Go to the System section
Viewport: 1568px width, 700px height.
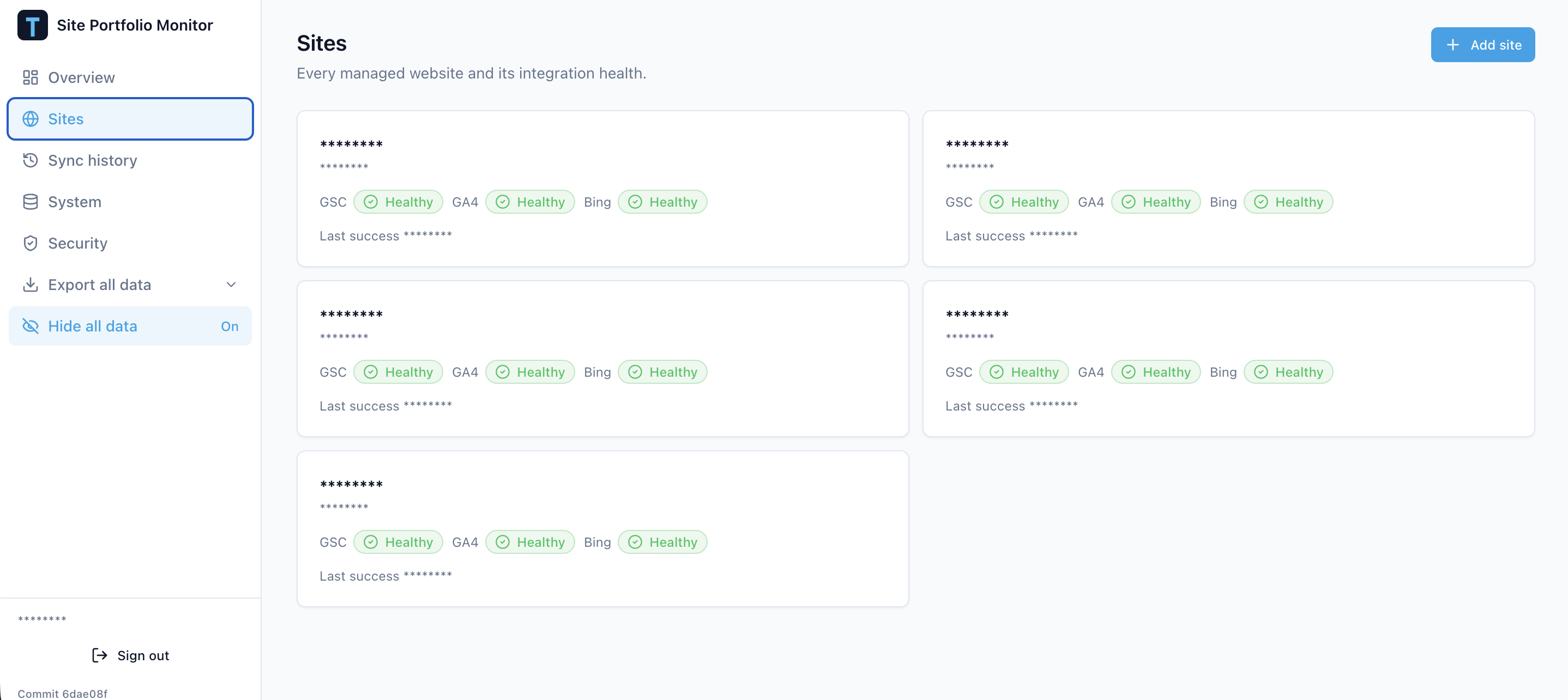click(130, 202)
